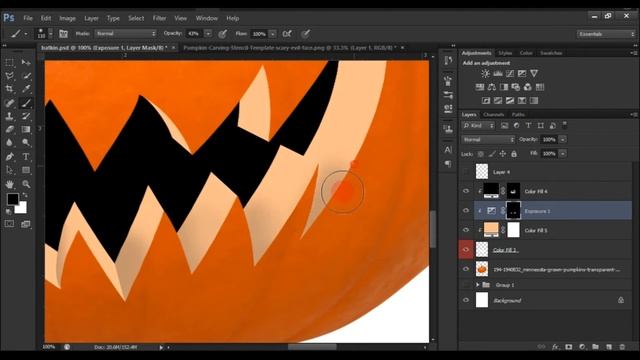640x360 pixels.
Task: Hide the Background layer
Action: point(466,300)
